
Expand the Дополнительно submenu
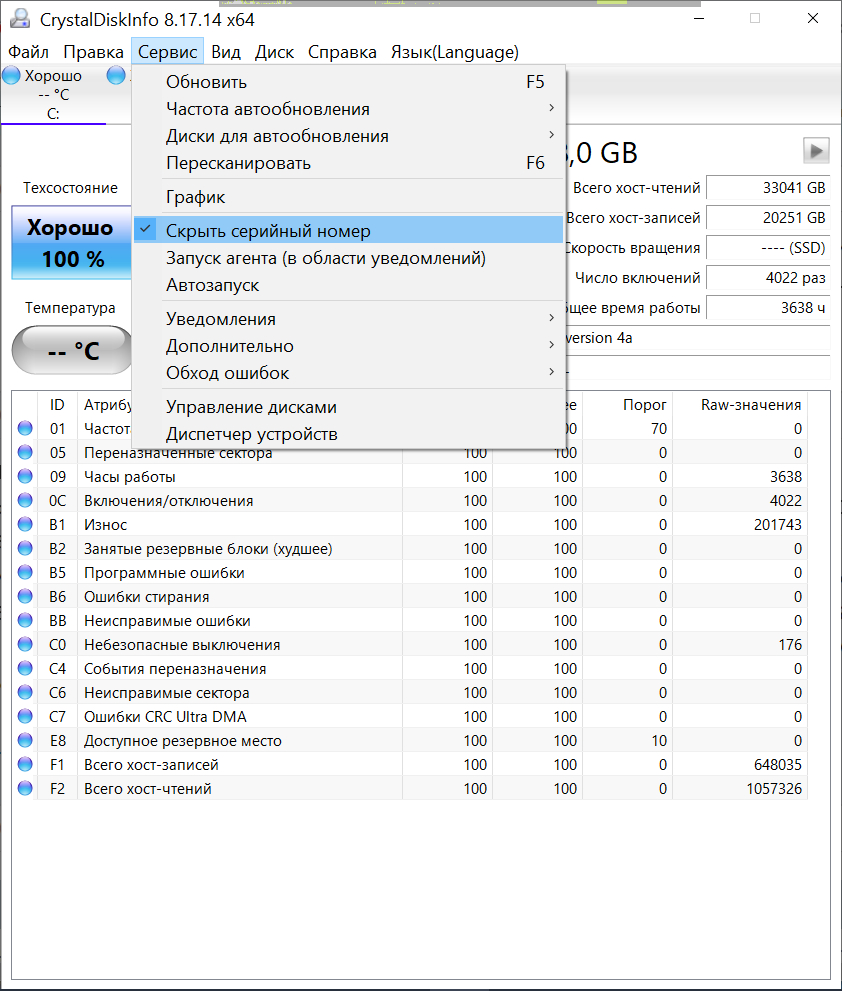[x=348, y=346]
